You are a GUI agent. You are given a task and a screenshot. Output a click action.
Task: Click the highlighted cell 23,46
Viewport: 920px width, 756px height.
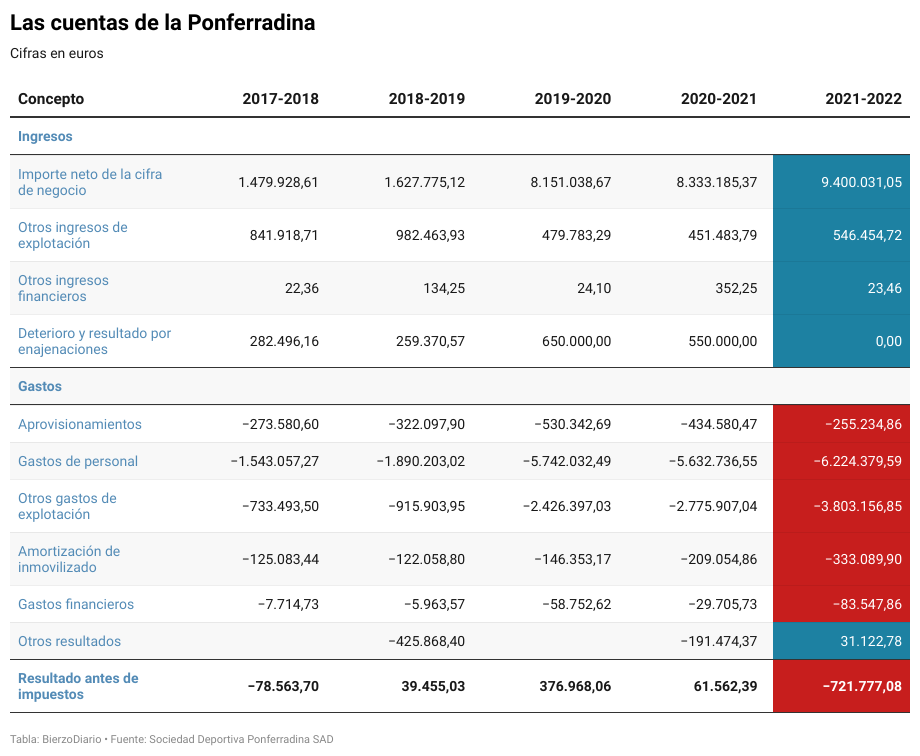tap(841, 288)
